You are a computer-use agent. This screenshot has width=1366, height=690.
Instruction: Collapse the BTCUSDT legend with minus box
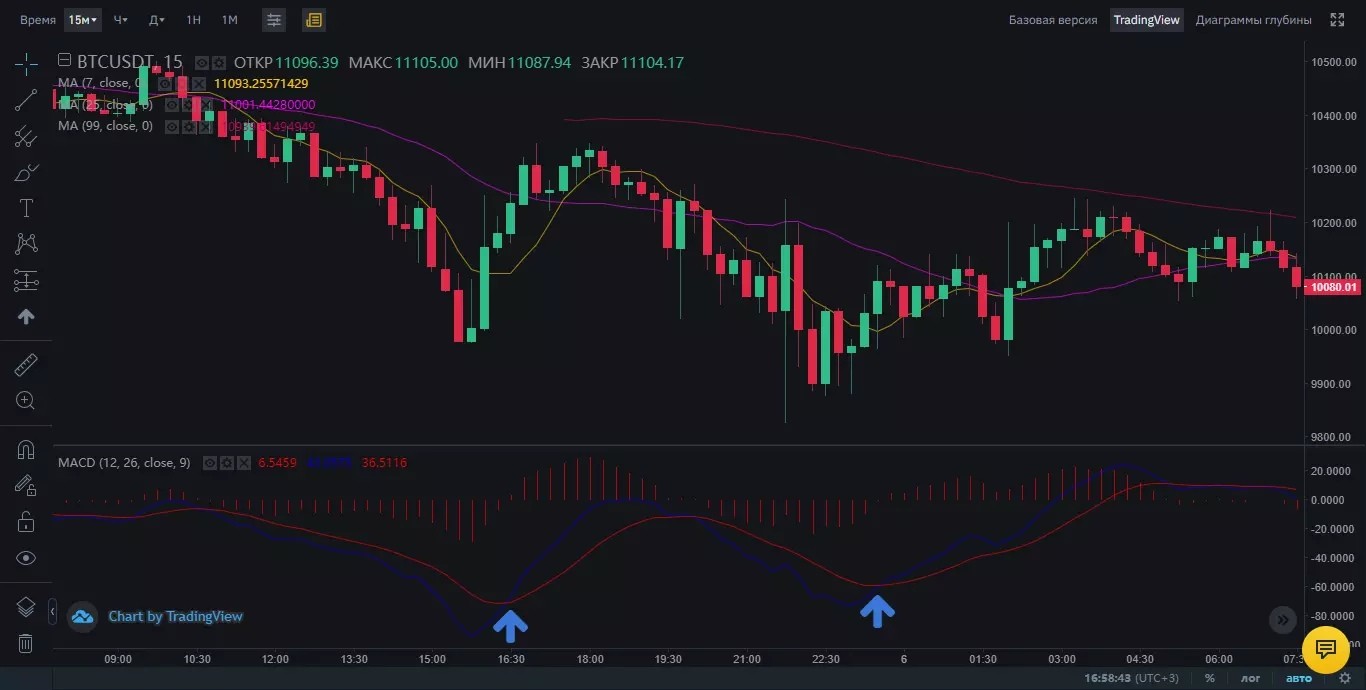[x=66, y=61]
